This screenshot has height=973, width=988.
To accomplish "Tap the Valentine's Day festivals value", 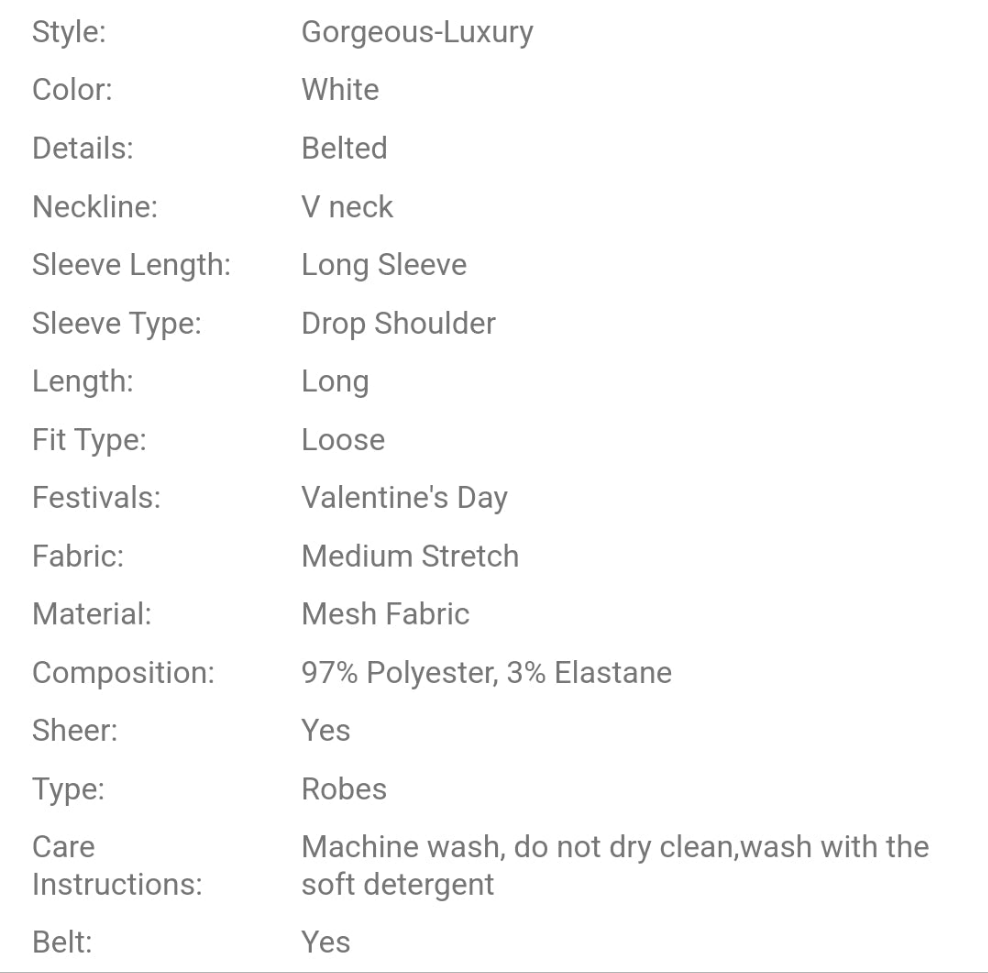I will pos(404,498).
